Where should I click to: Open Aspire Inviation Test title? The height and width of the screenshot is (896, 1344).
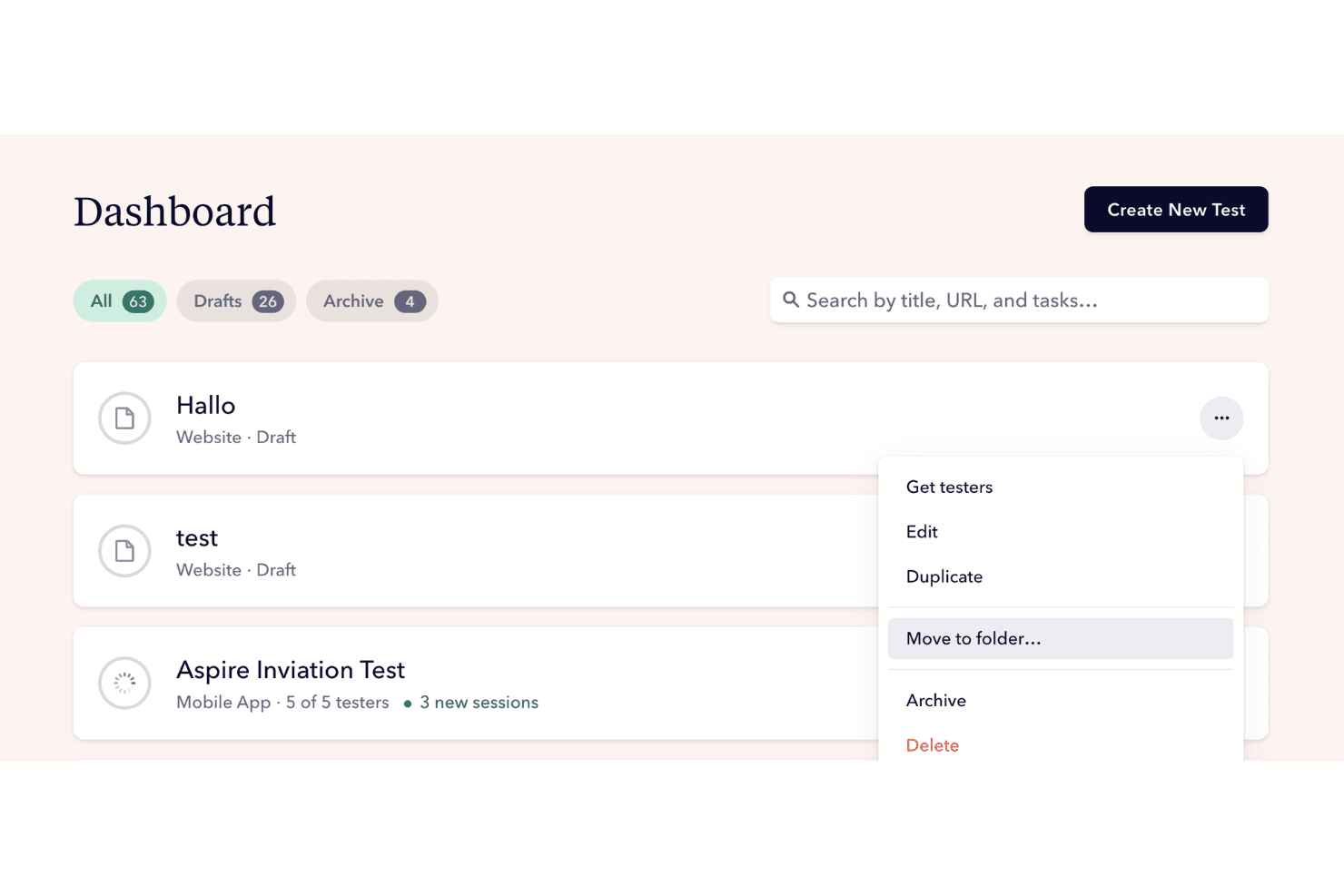tap(291, 670)
